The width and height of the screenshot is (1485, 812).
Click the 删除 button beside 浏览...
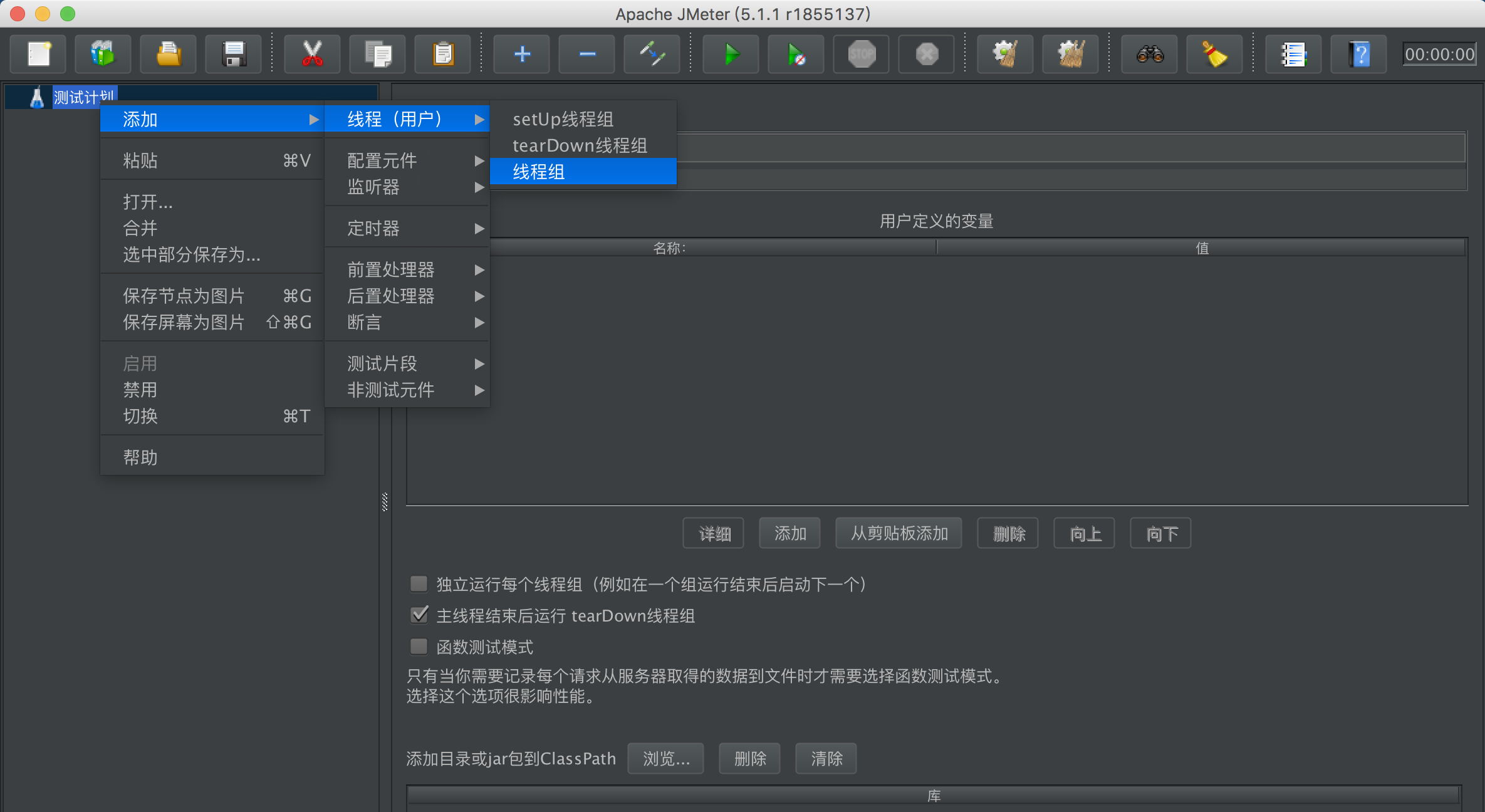(750, 759)
